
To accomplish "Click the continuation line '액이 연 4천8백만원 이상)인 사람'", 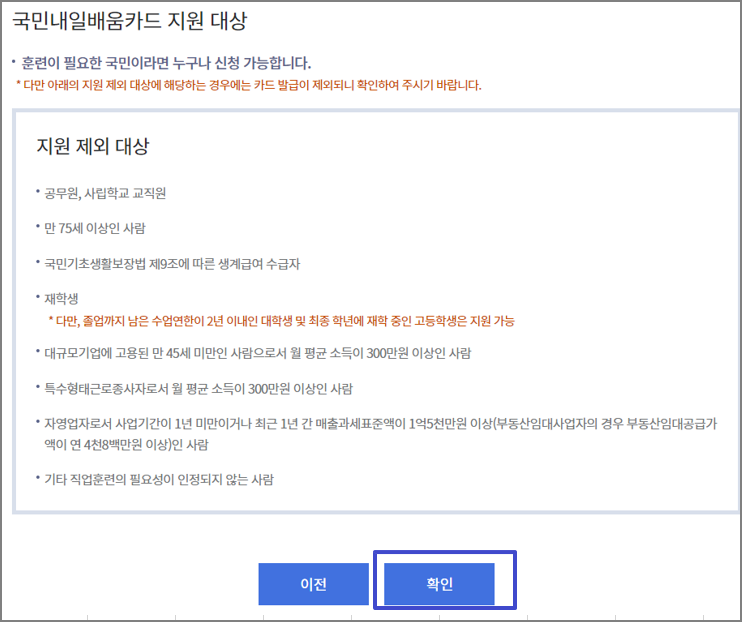I will pyautogui.click(x=126, y=444).
